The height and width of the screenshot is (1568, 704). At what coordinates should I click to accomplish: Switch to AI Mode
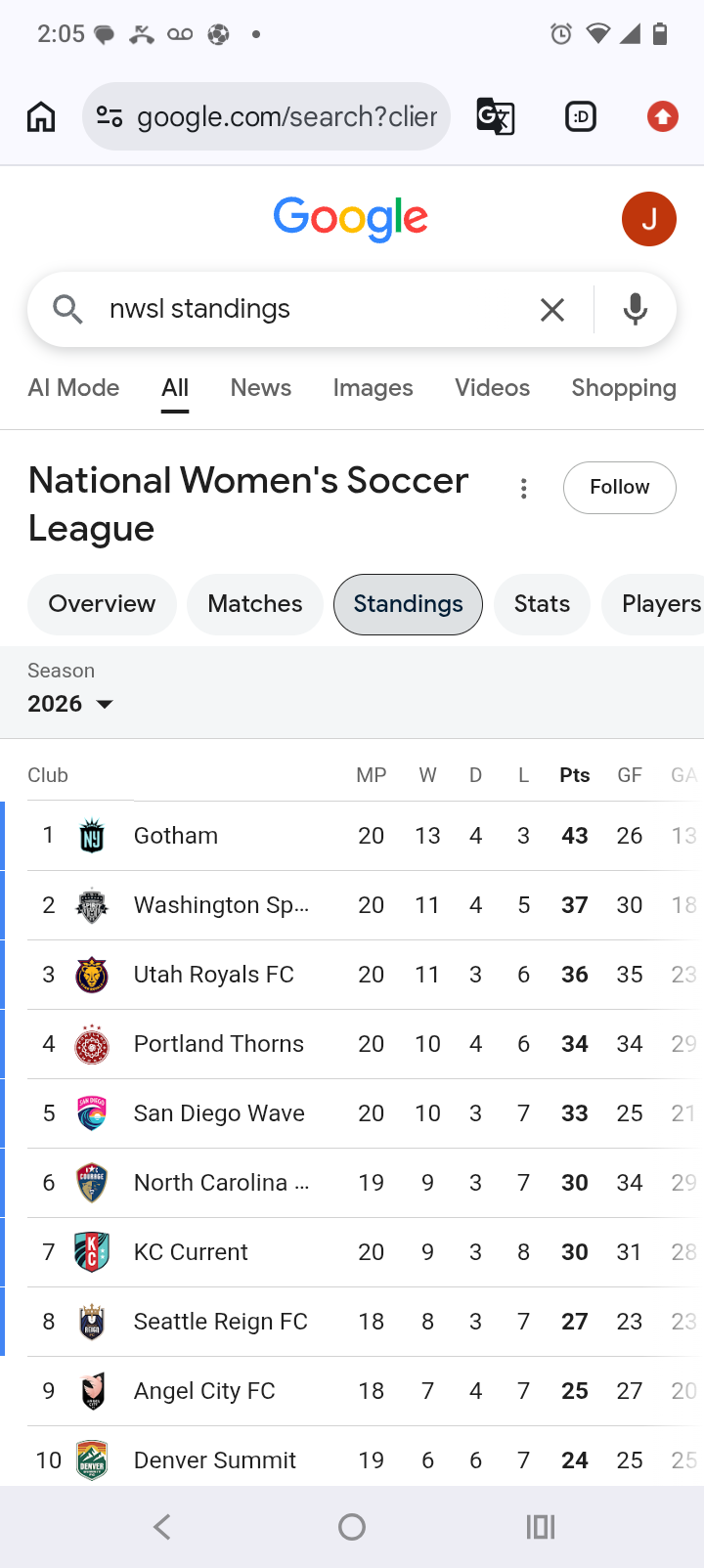[x=73, y=388]
